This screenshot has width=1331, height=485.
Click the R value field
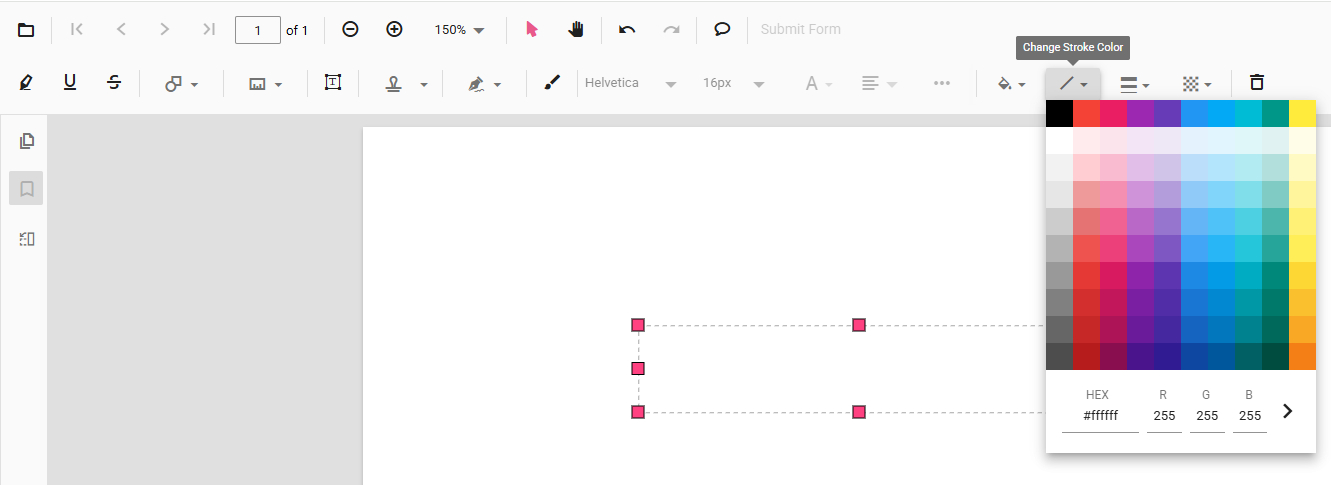(1164, 415)
